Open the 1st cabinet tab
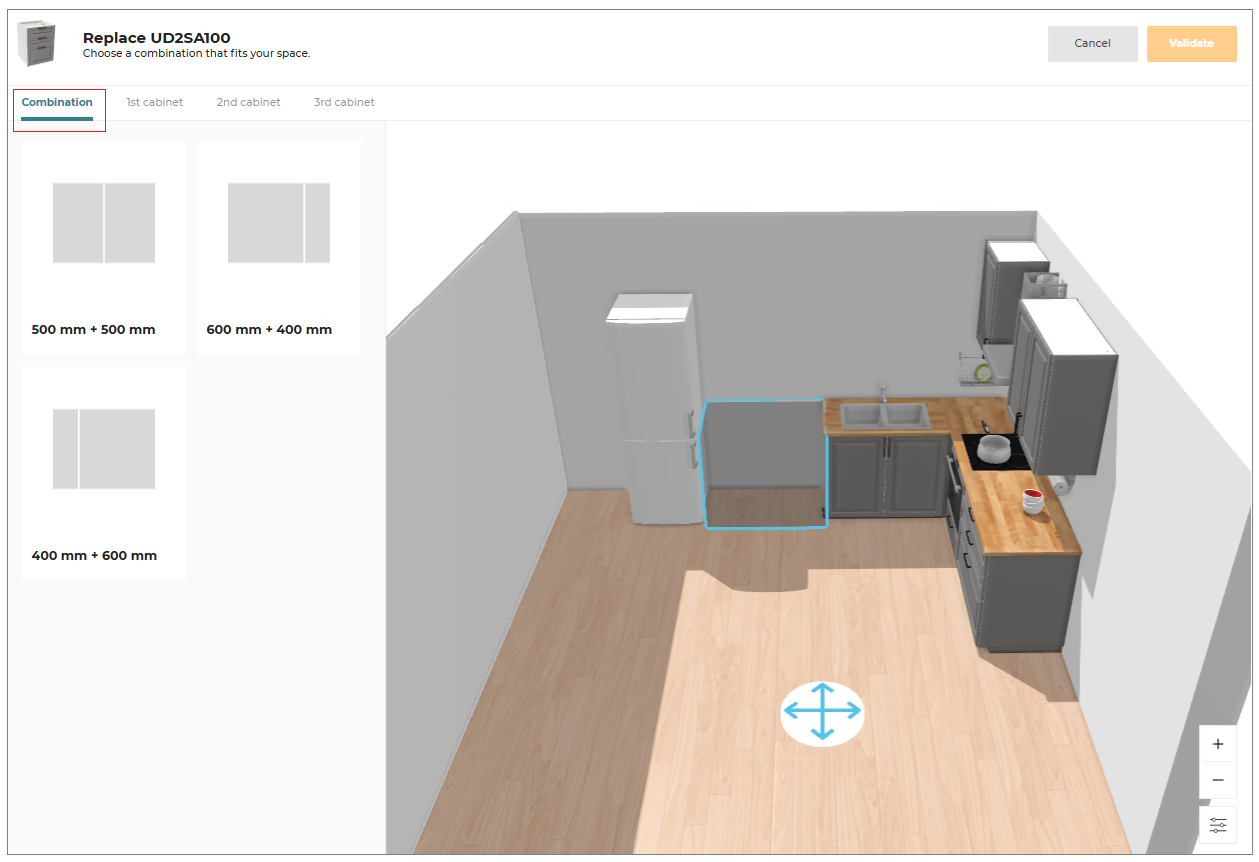This screenshot has width=1259, height=862. 154,102
